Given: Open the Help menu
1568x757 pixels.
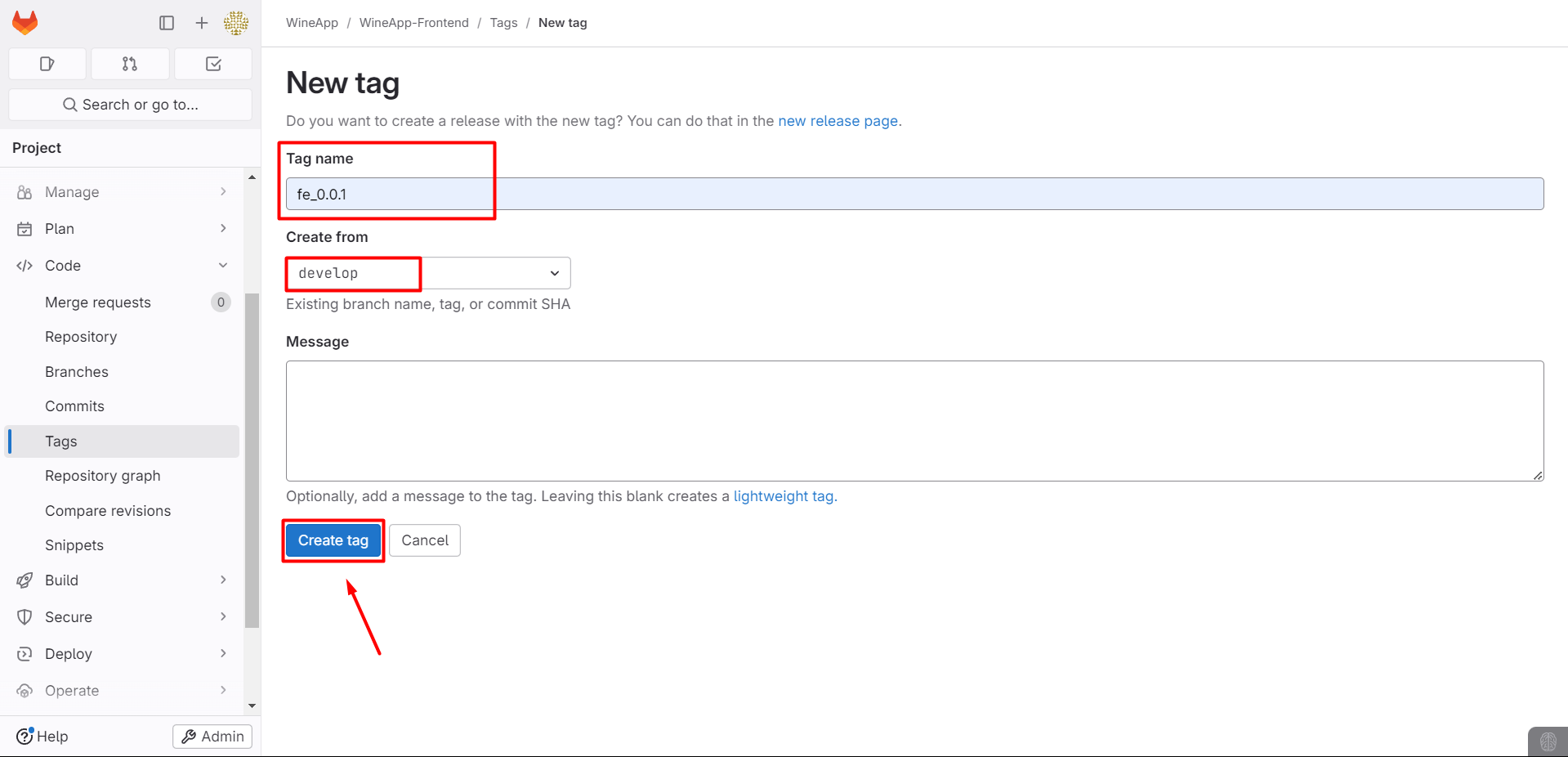Looking at the screenshot, I should coord(42,736).
